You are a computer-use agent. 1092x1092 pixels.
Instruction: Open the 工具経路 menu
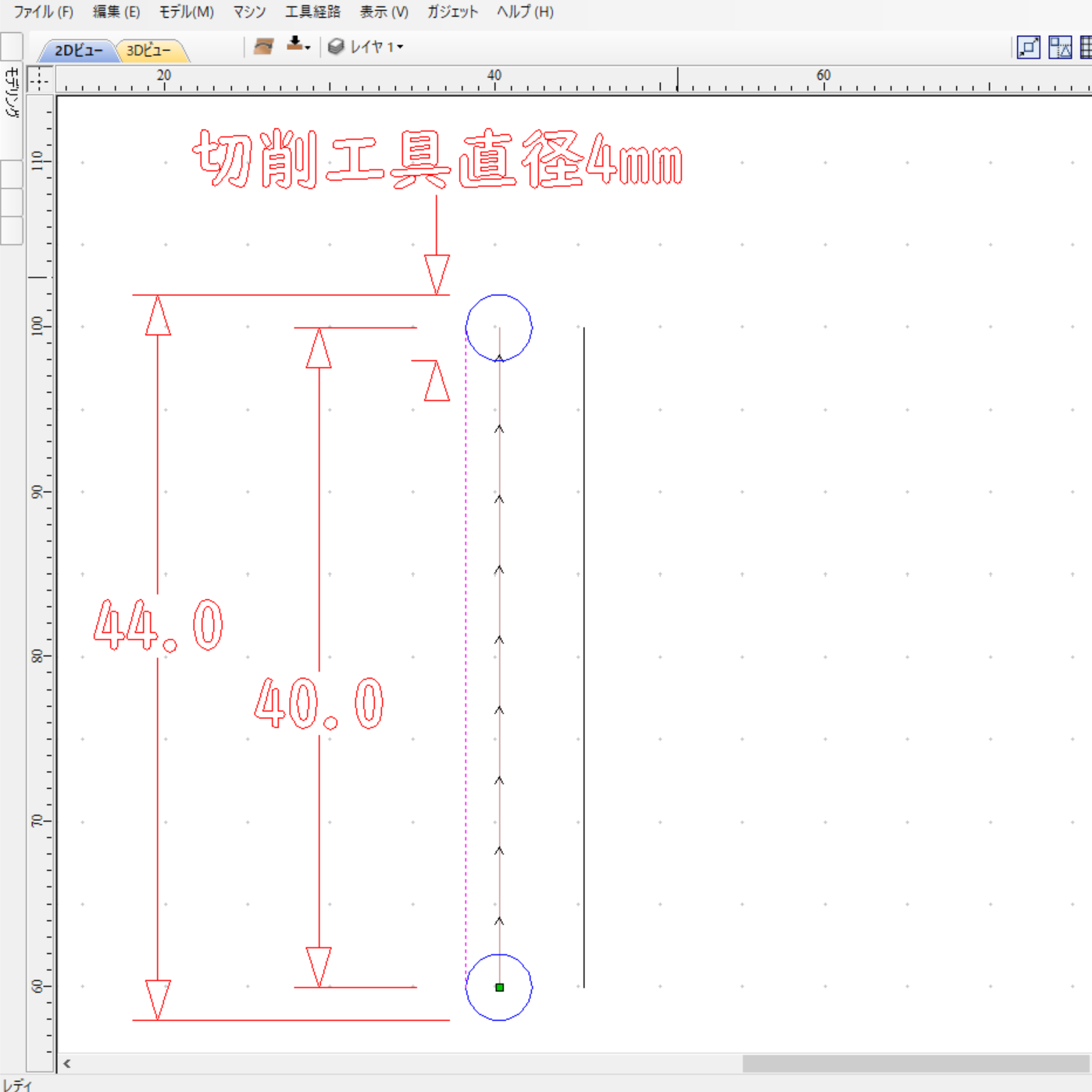tap(312, 12)
